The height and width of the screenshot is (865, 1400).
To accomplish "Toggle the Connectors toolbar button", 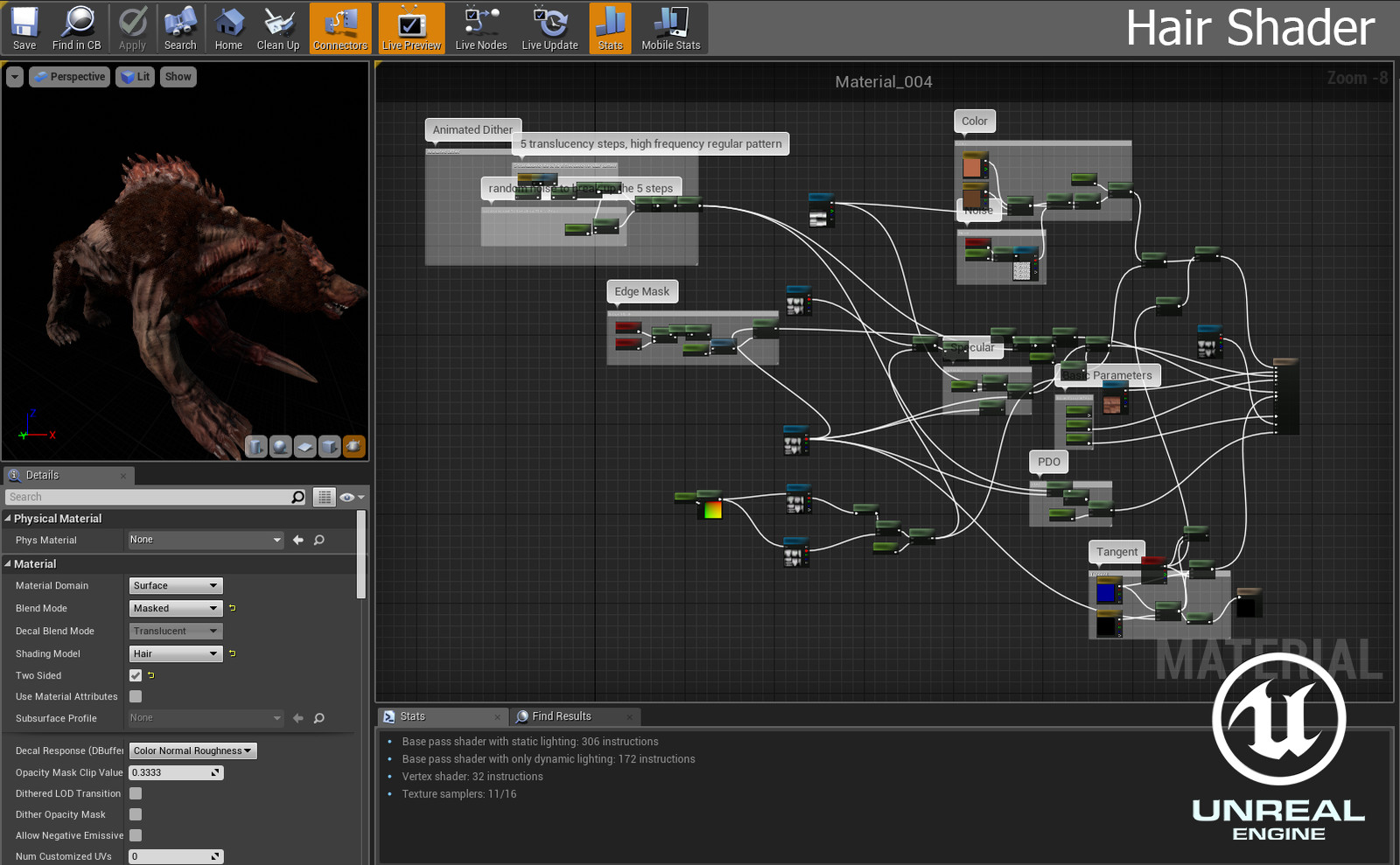I will tap(340, 28).
